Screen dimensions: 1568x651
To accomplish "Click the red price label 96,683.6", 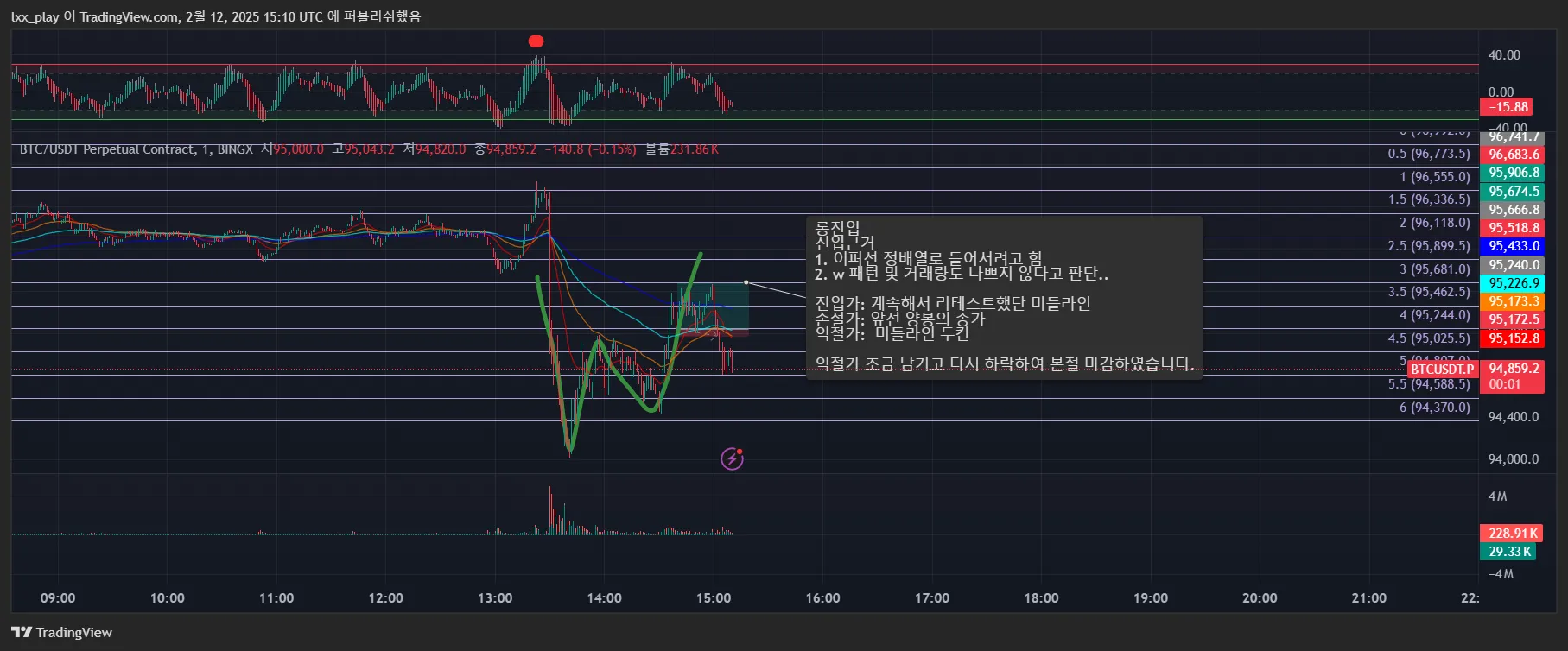I will pyautogui.click(x=1514, y=155).
